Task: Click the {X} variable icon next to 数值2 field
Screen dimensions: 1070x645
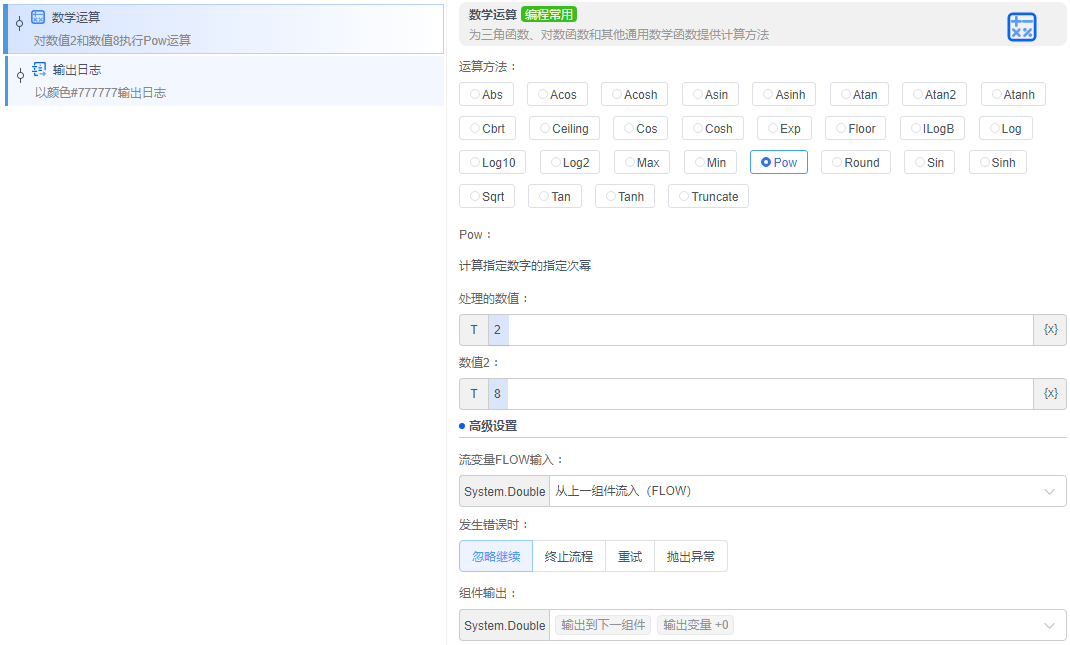Action: tap(1050, 393)
